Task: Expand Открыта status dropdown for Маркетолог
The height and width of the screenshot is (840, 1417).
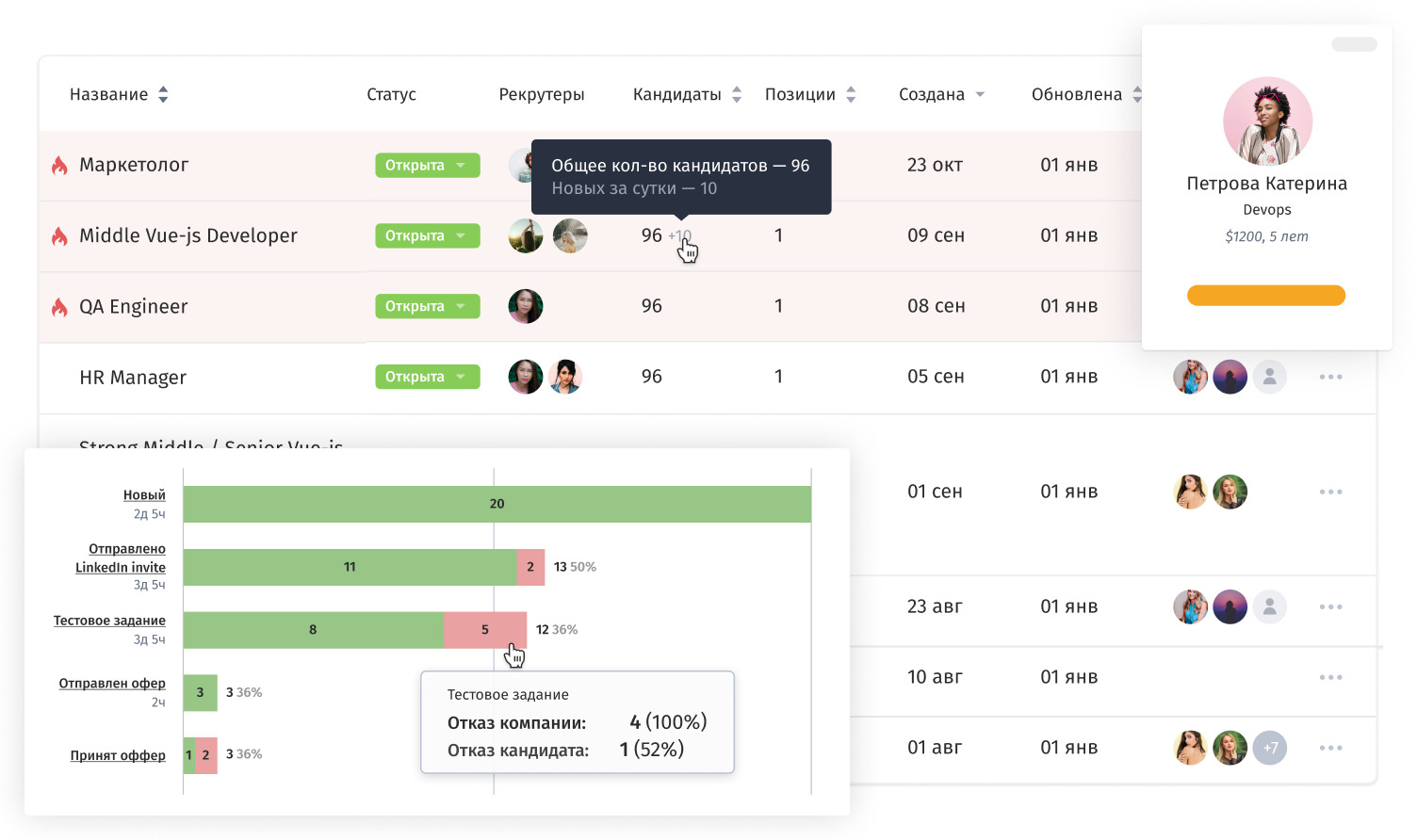Action: tap(461, 165)
